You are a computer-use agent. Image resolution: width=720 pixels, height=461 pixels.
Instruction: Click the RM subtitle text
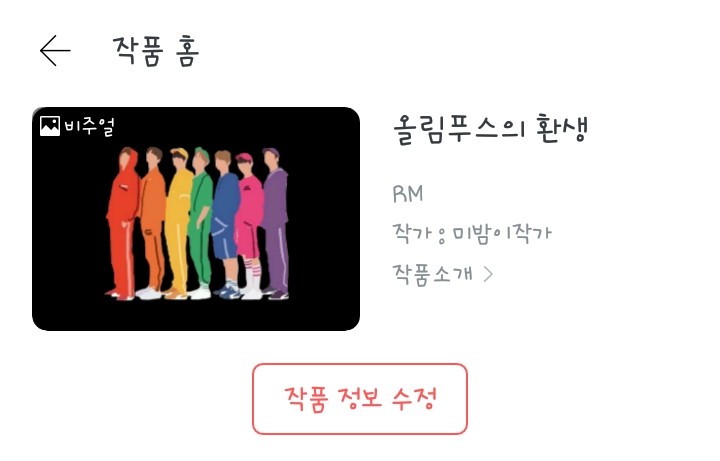point(408,194)
